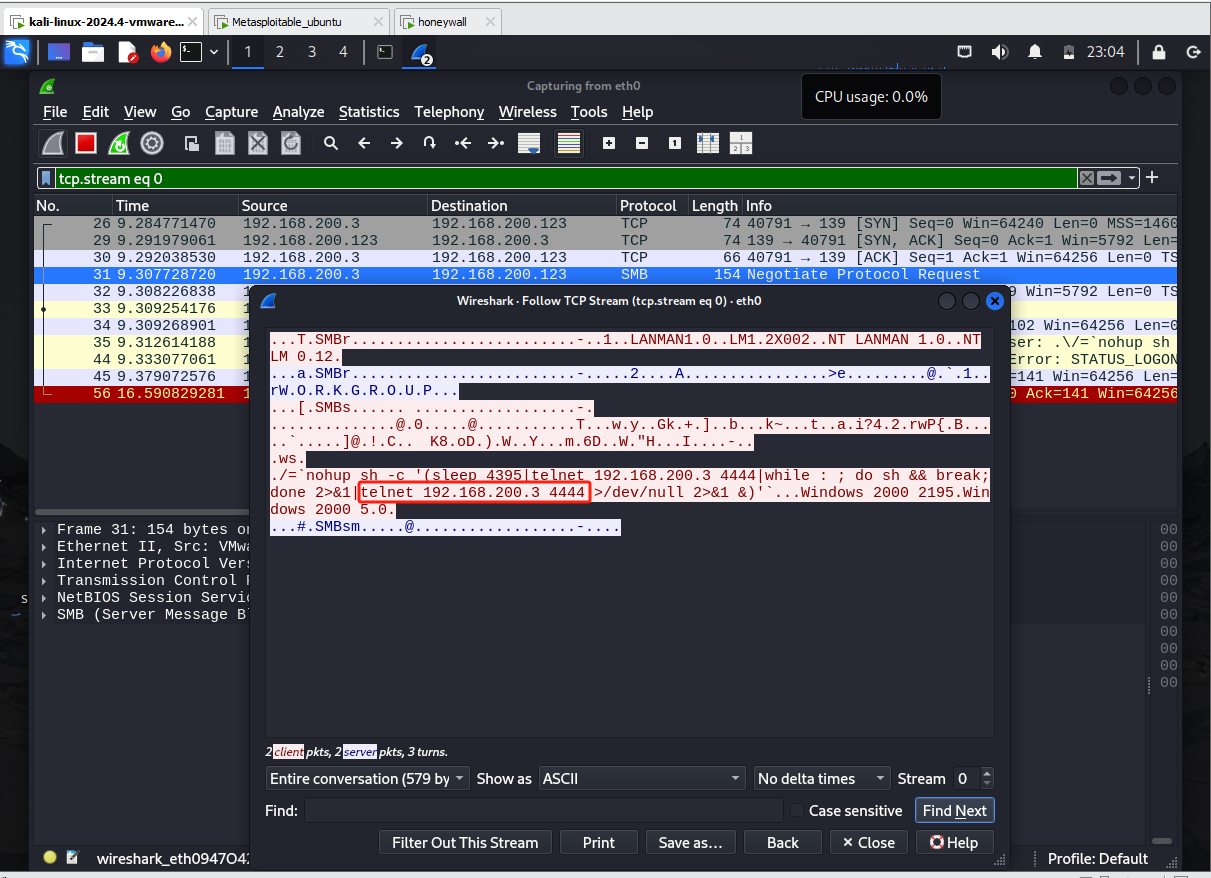Jump to the last packet icon

pos(496,143)
